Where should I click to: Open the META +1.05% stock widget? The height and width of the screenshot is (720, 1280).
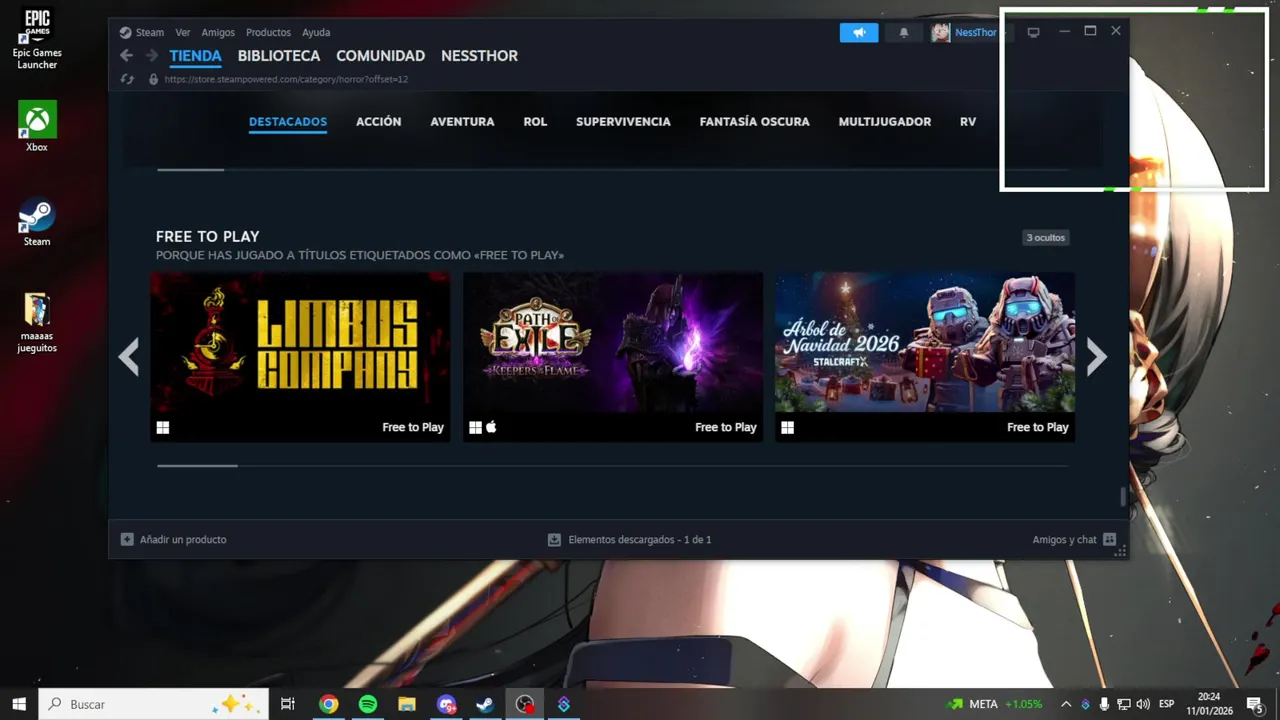pyautogui.click(x=996, y=704)
